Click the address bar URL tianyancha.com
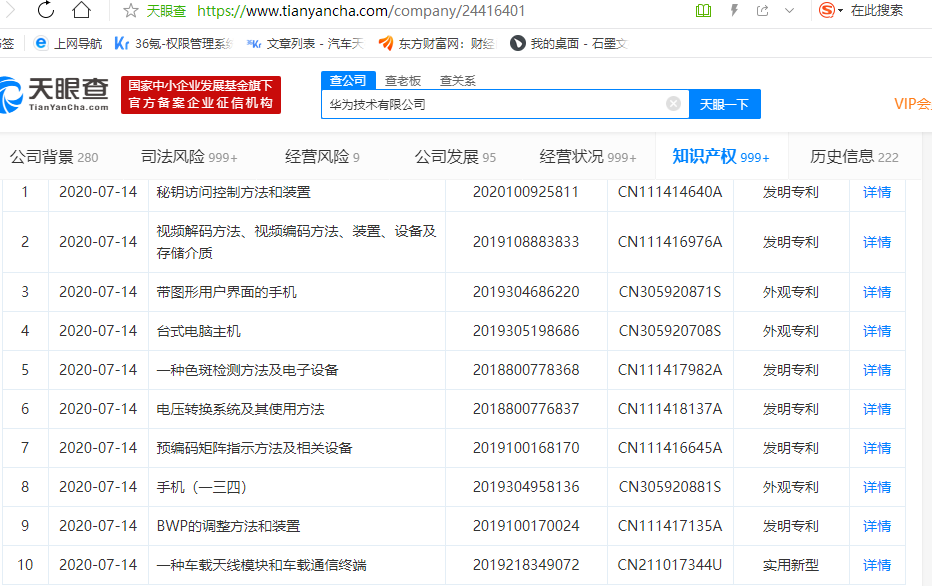Image resolution: width=932 pixels, height=586 pixels. coord(361,11)
